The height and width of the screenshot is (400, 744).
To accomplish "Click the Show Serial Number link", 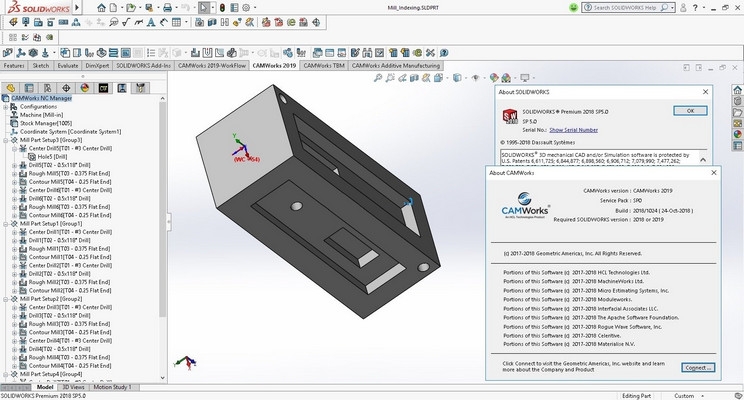I will pos(573,130).
